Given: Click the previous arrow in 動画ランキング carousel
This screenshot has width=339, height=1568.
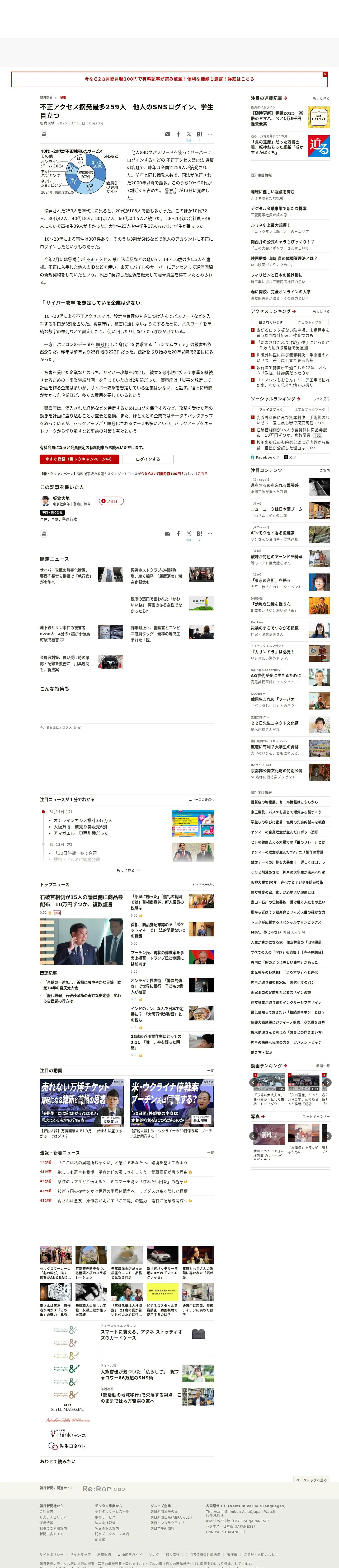Looking at the screenshot, I should pos(254,1083).
